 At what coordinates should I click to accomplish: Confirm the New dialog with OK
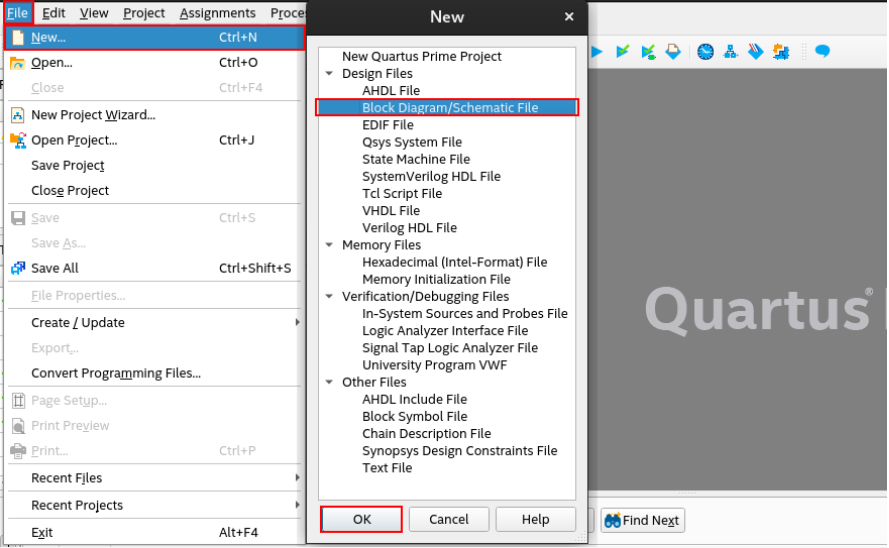coord(362,519)
